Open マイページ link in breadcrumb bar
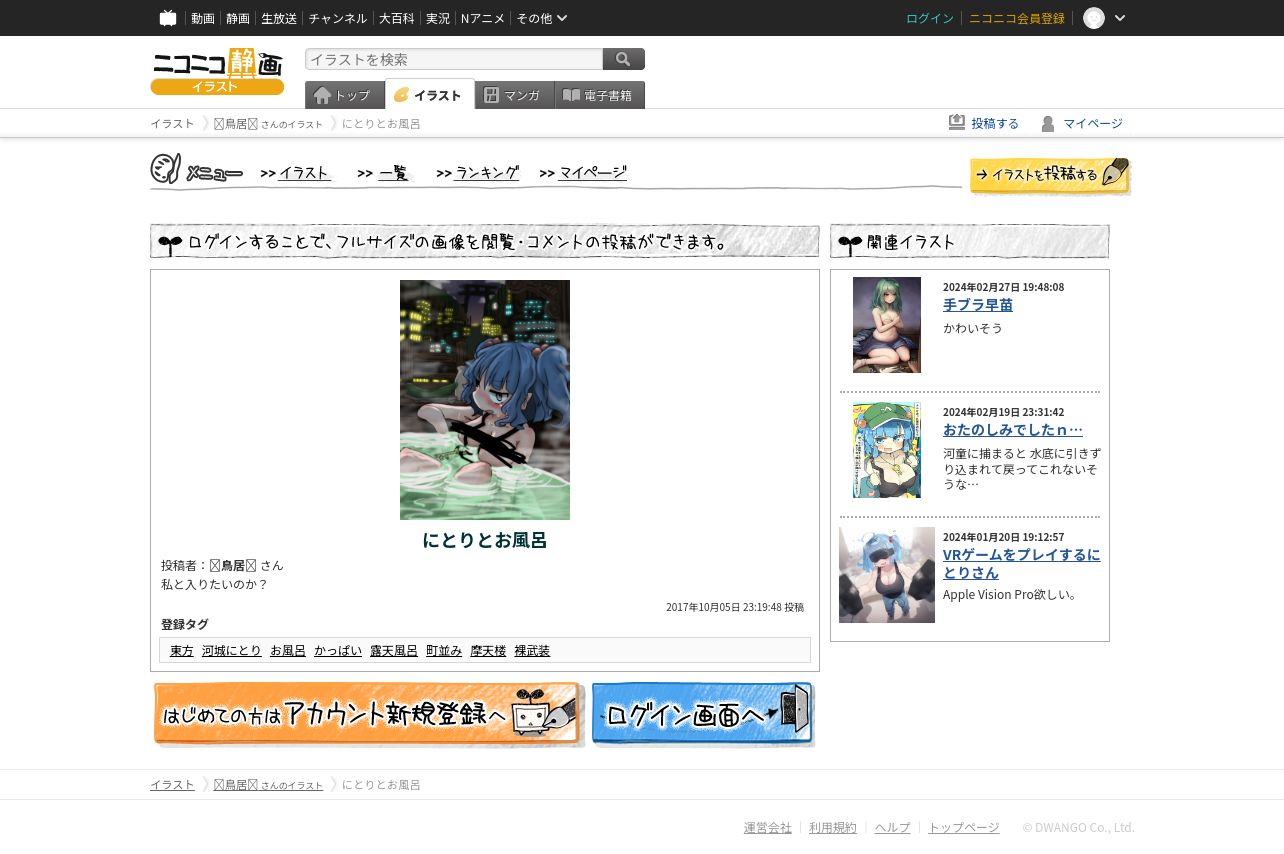Image resolution: width=1284 pixels, height=854 pixels. point(1093,123)
